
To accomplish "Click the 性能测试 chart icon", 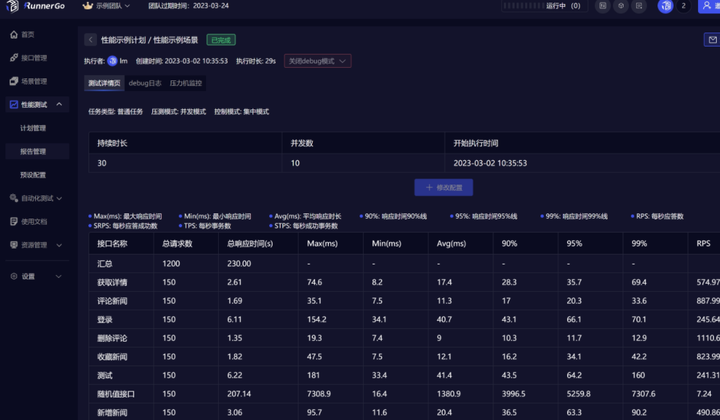I will [14, 105].
